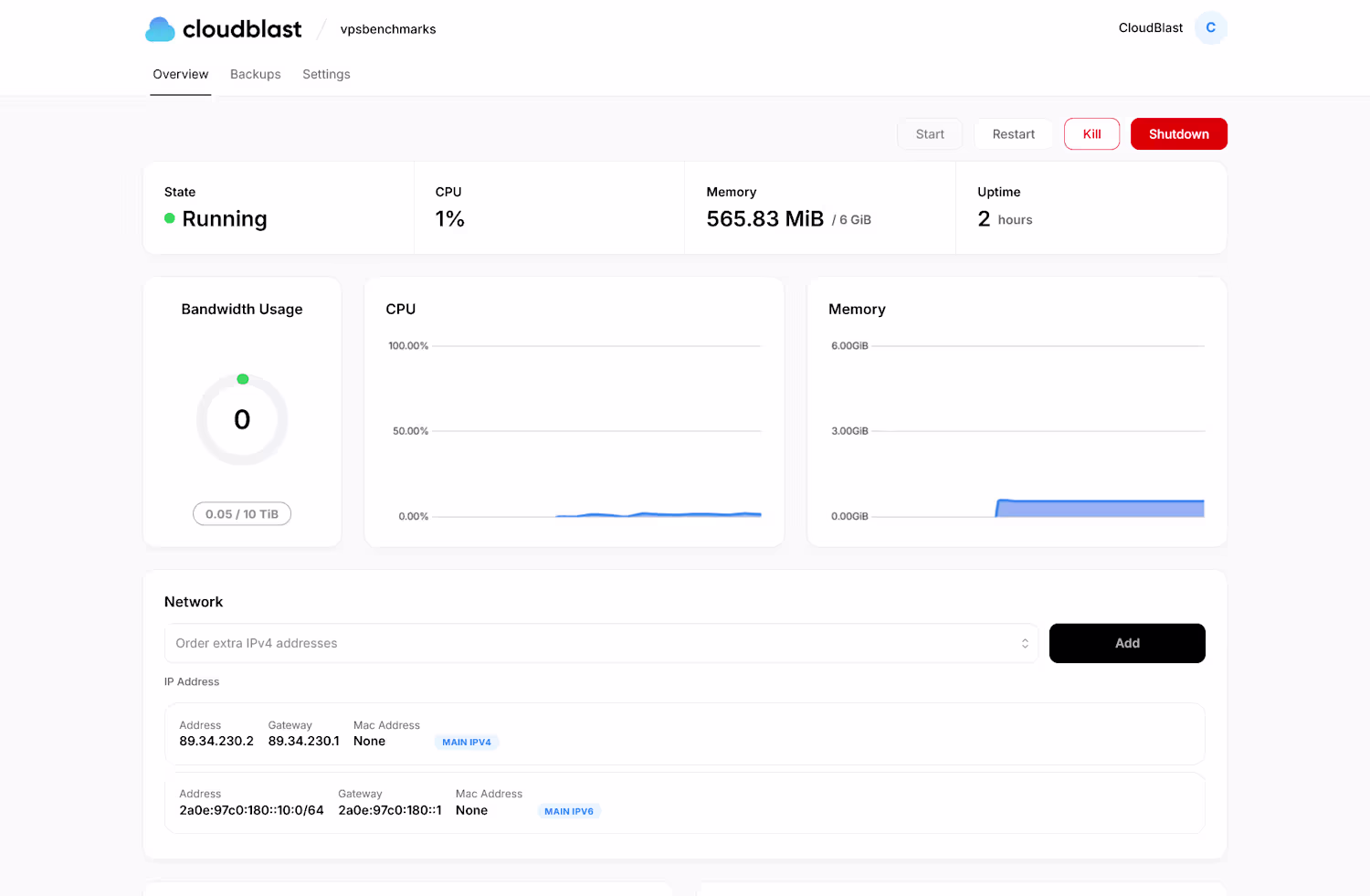Click the Kill button
The height and width of the screenshot is (896, 1370).
pyautogui.click(x=1091, y=134)
